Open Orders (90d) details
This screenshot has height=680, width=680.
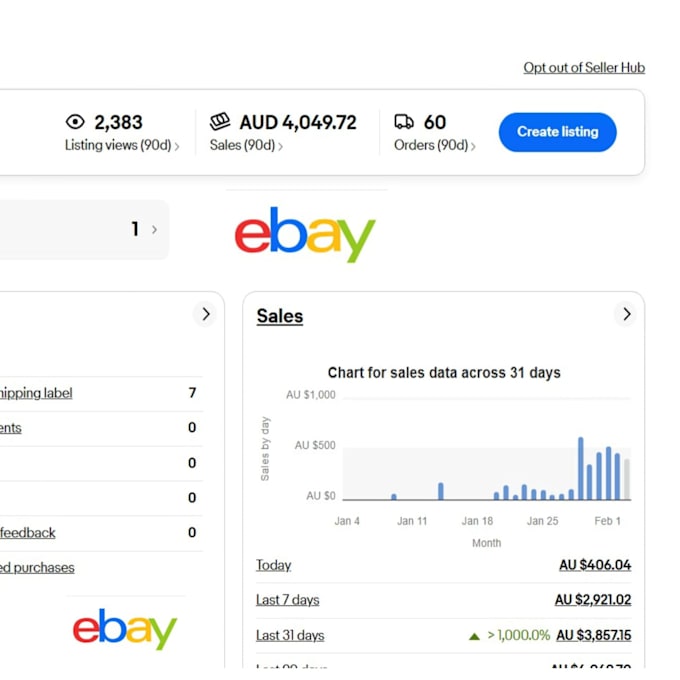435,145
